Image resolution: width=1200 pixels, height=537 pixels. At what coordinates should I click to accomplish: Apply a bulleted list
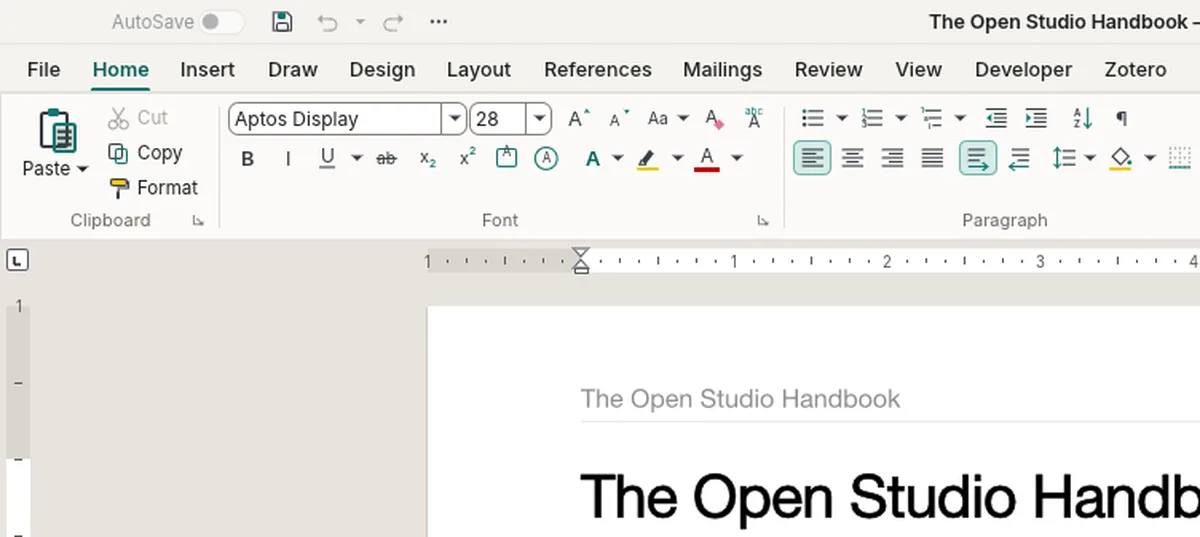(813, 119)
